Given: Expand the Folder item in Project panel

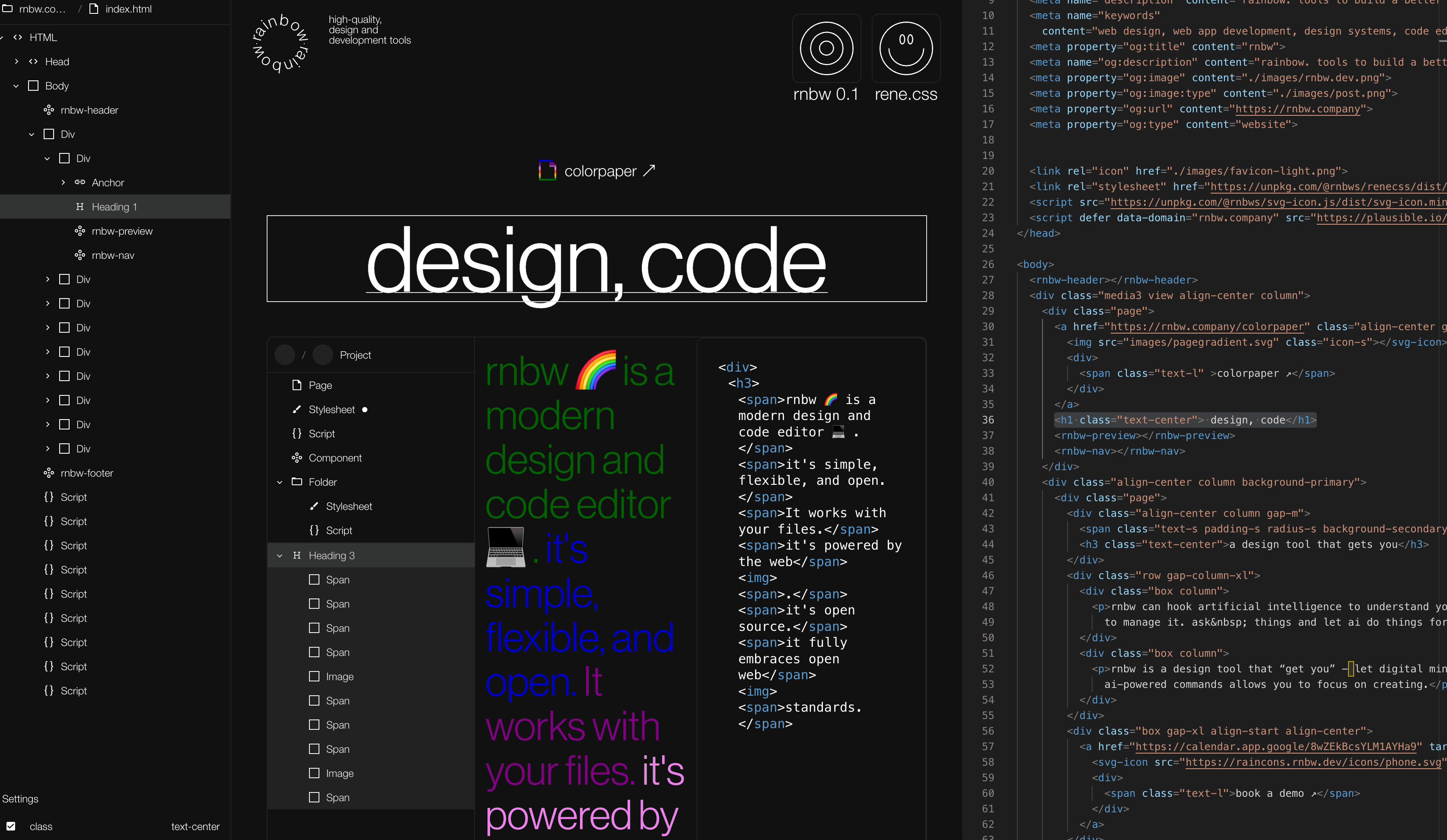Looking at the screenshot, I should click(280, 482).
